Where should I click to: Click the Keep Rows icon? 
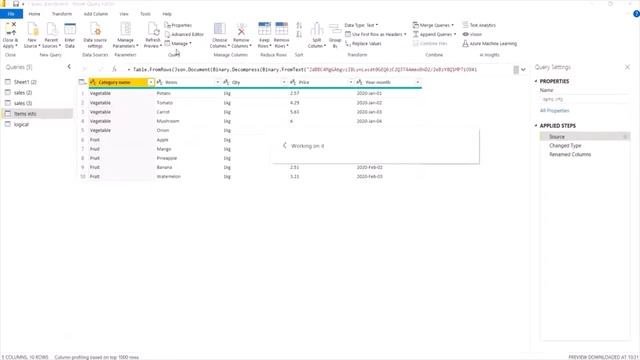pos(264,30)
